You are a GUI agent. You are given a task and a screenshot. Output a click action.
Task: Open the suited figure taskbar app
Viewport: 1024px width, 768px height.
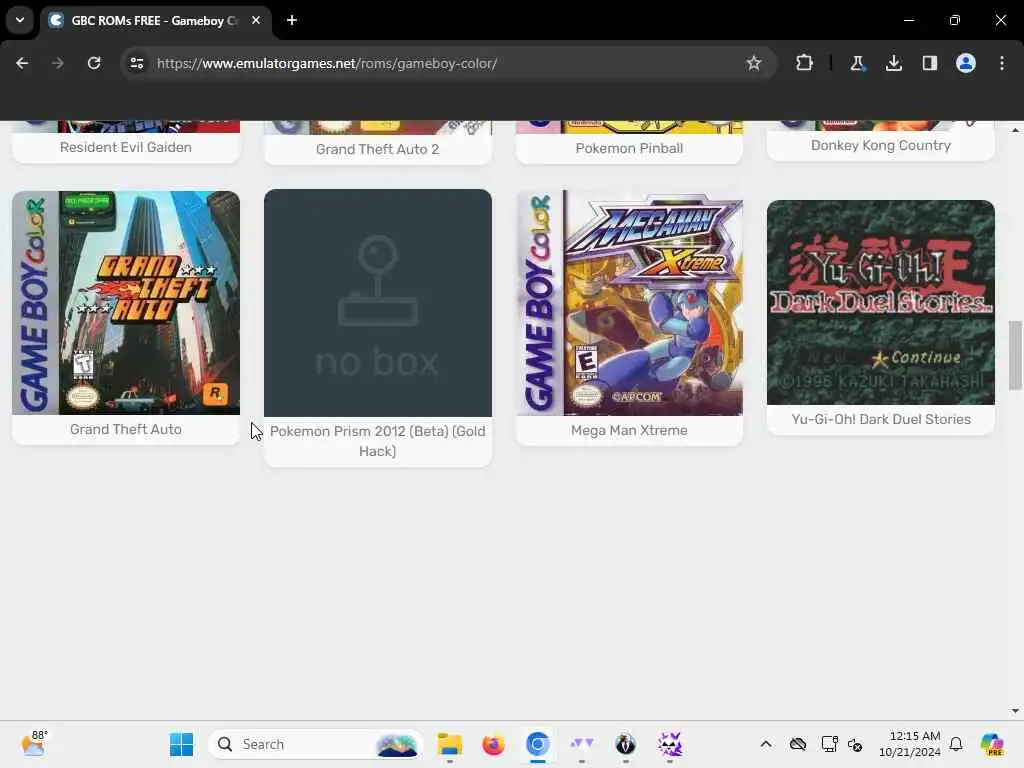click(x=626, y=744)
